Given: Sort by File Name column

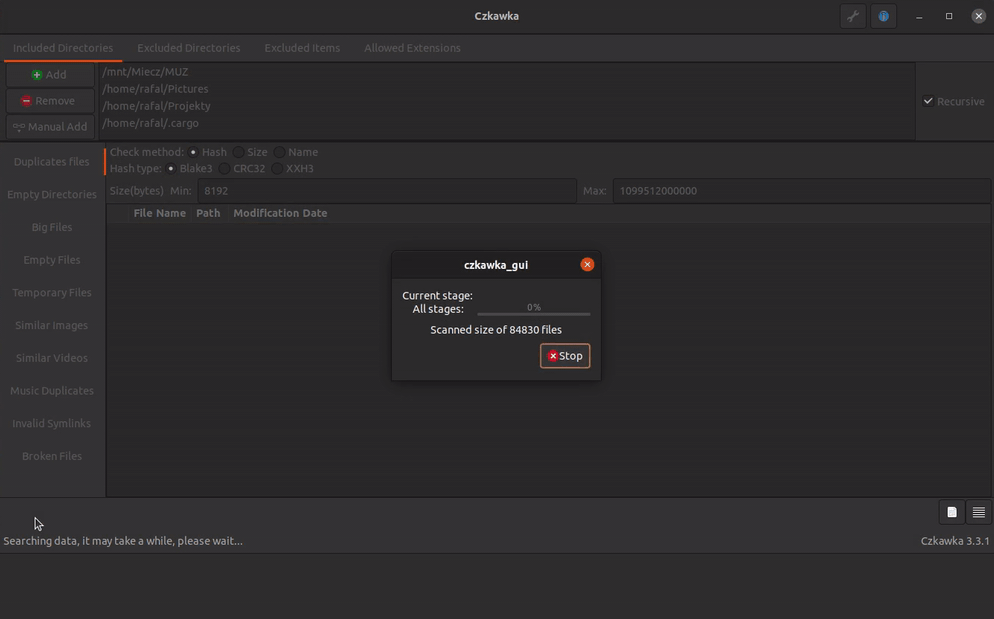Looking at the screenshot, I should [159, 213].
